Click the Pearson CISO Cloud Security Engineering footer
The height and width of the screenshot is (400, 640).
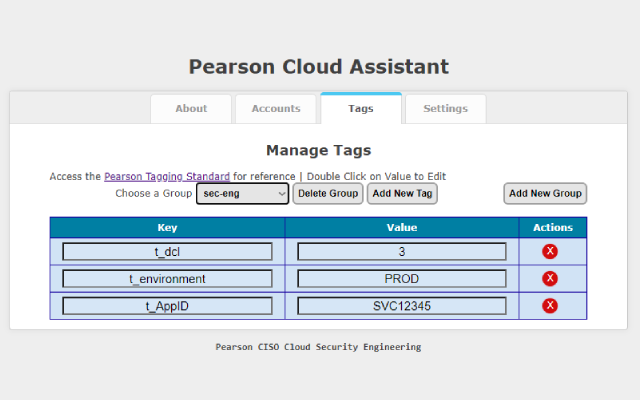[318, 347]
